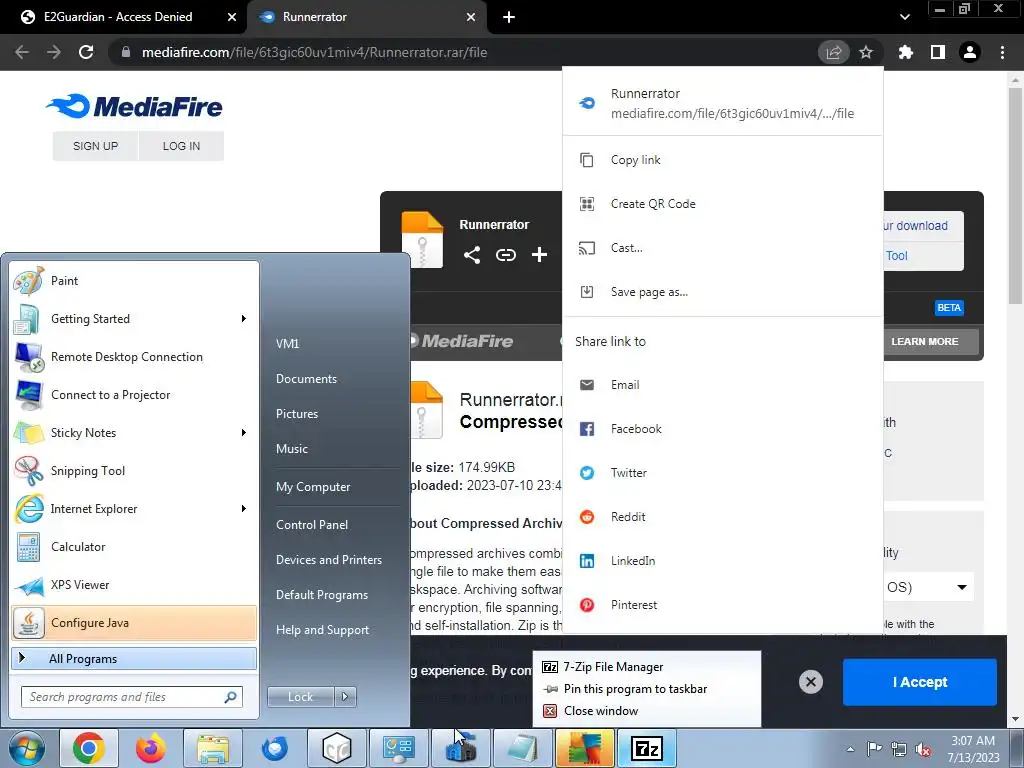Screen dimensions: 1024x768
Task: Open Control Panel from the Start menu
Action: 312,524
